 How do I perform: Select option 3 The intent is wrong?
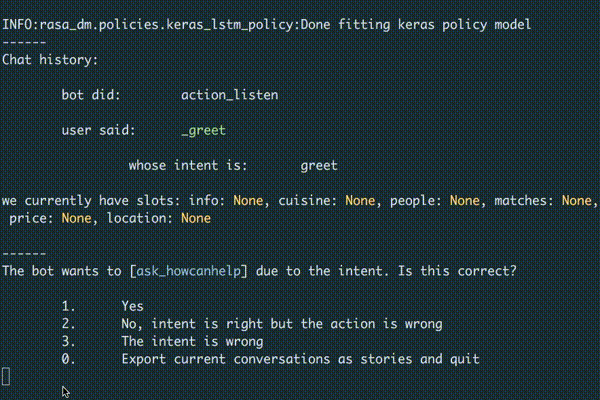click(x=162, y=341)
